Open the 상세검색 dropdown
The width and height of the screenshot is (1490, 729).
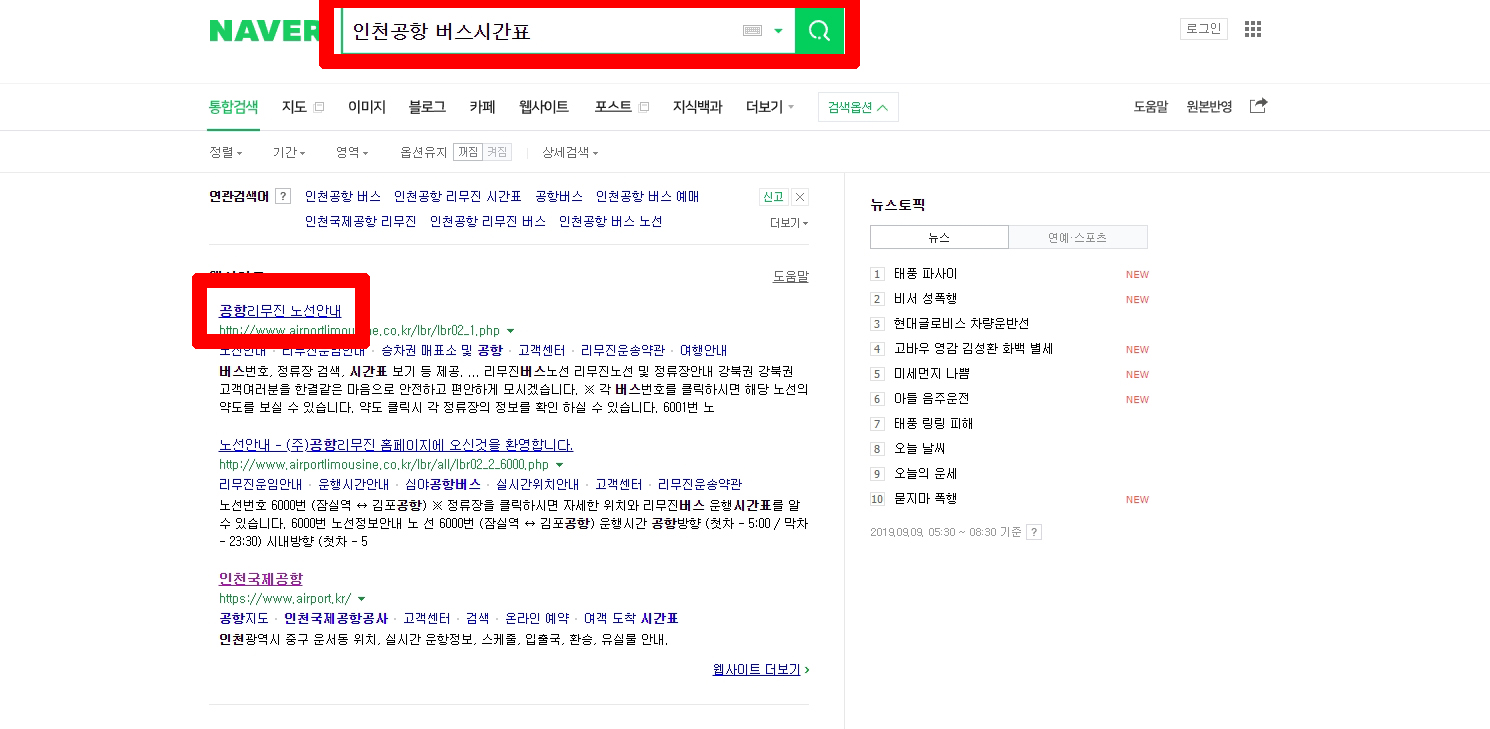tap(570, 152)
